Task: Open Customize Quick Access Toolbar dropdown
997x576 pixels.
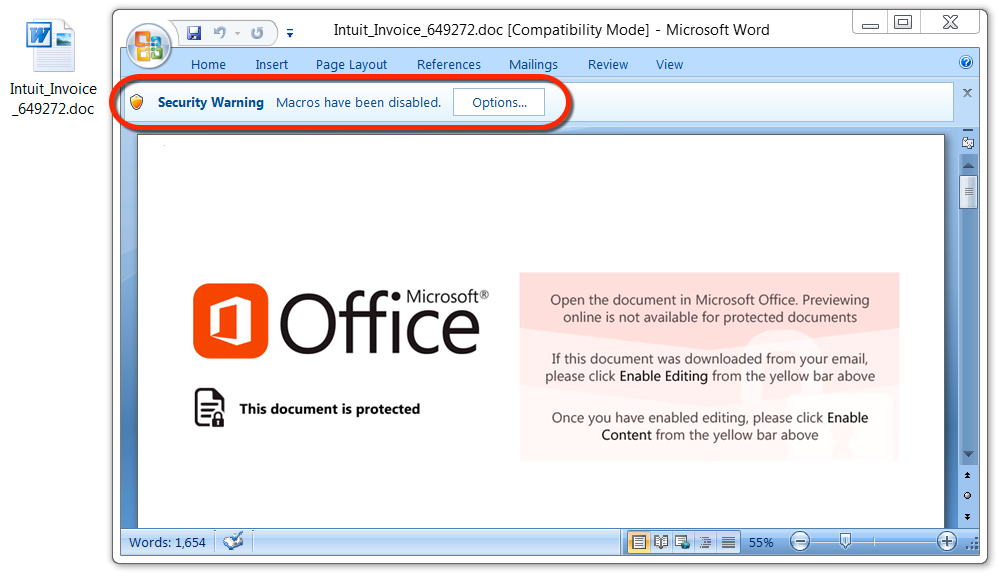Action: [x=290, y=33]
